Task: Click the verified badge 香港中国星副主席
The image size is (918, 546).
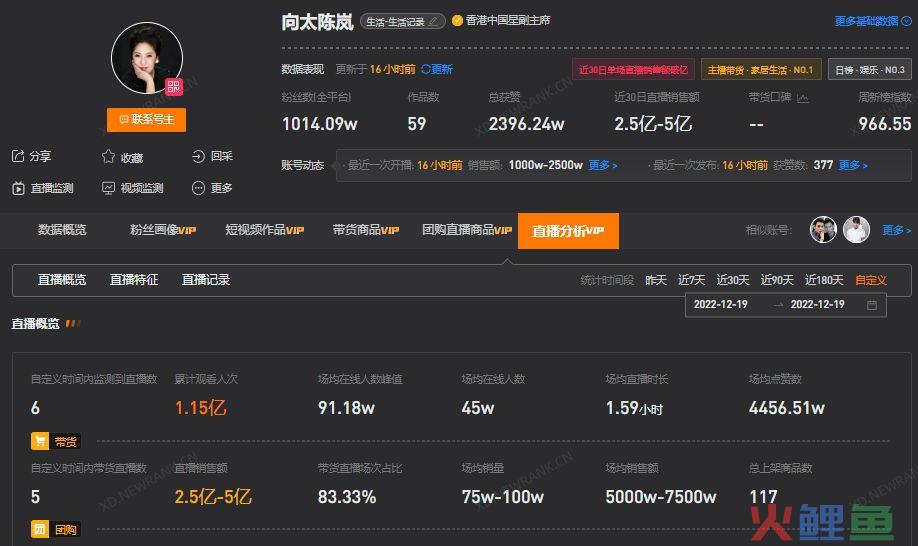Action: coord(457,20)
